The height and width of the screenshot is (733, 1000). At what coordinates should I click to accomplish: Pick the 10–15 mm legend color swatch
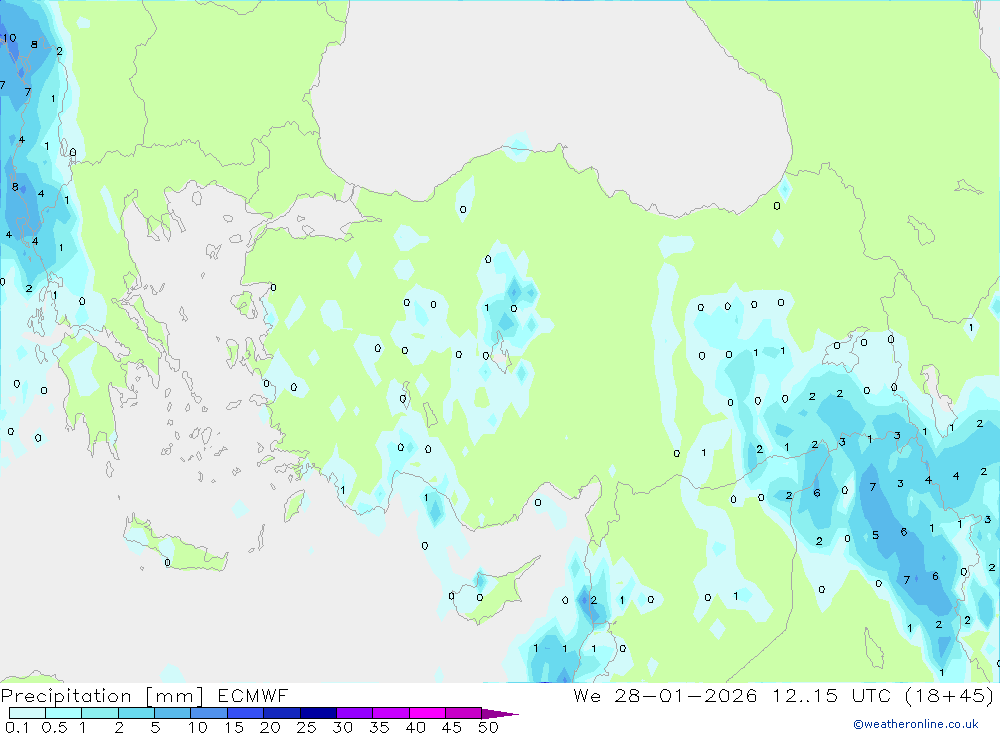209,713
